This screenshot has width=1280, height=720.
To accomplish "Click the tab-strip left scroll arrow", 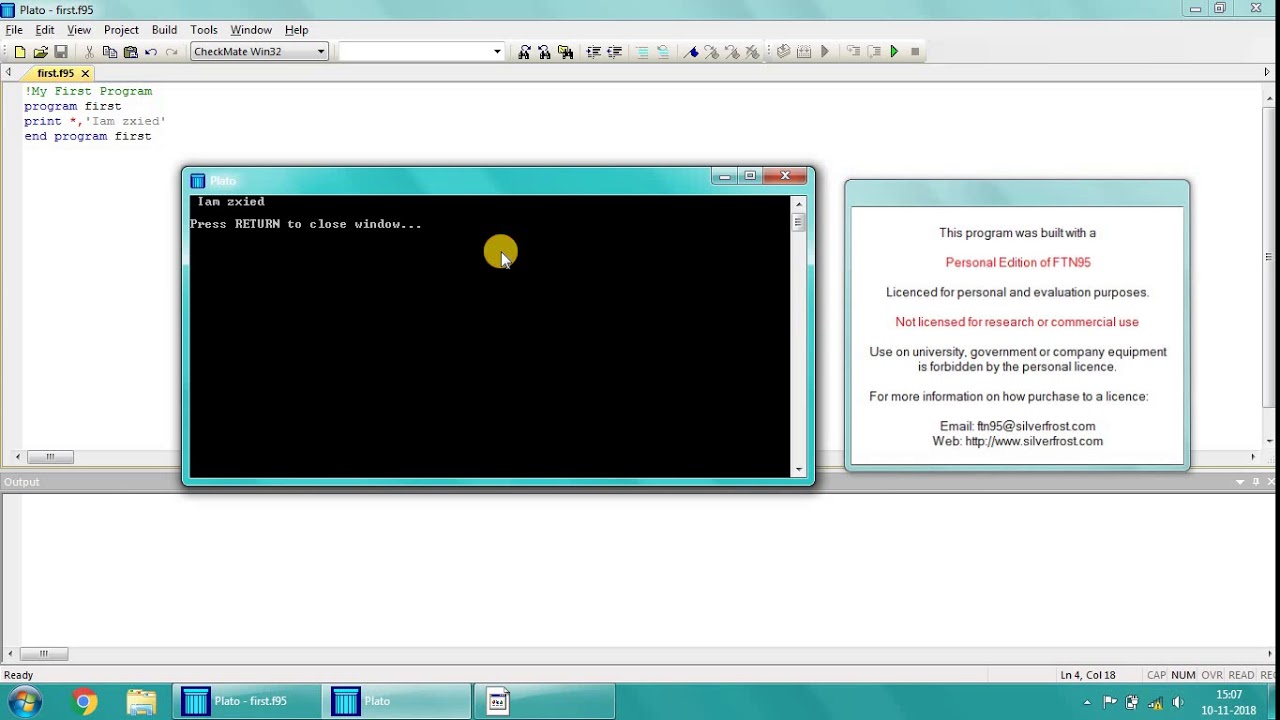I will tap(9, 72).
